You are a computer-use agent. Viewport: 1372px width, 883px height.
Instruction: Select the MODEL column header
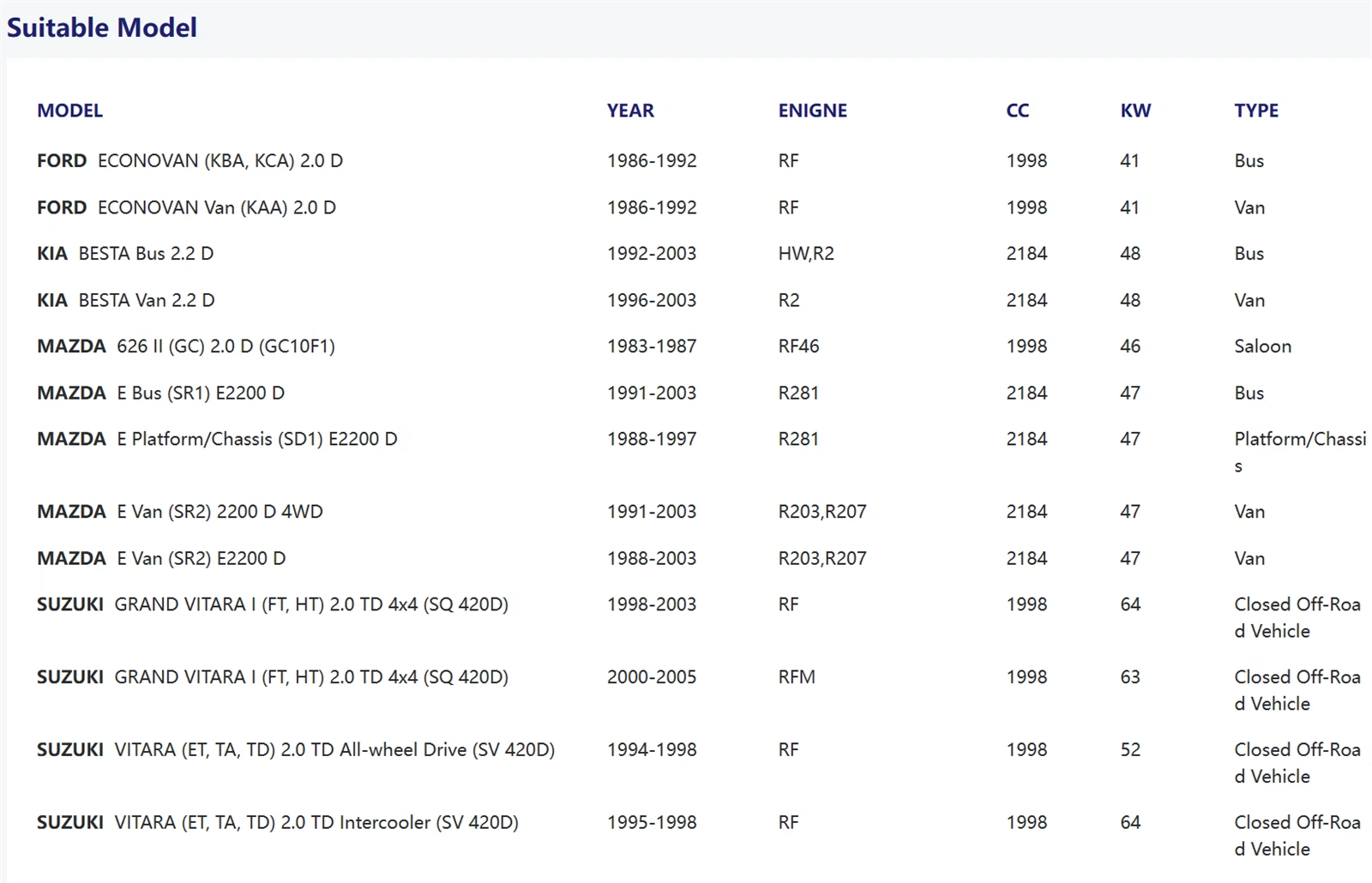(x=69, y=111)
